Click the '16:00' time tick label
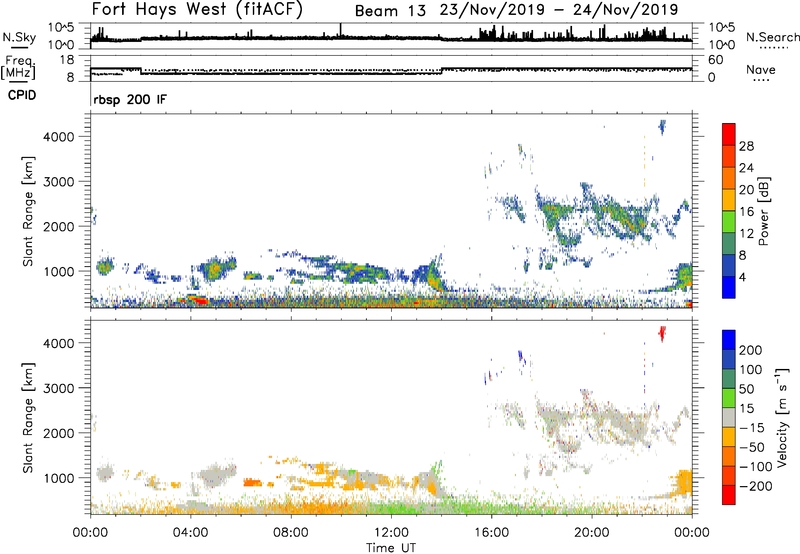 (491, 532)
